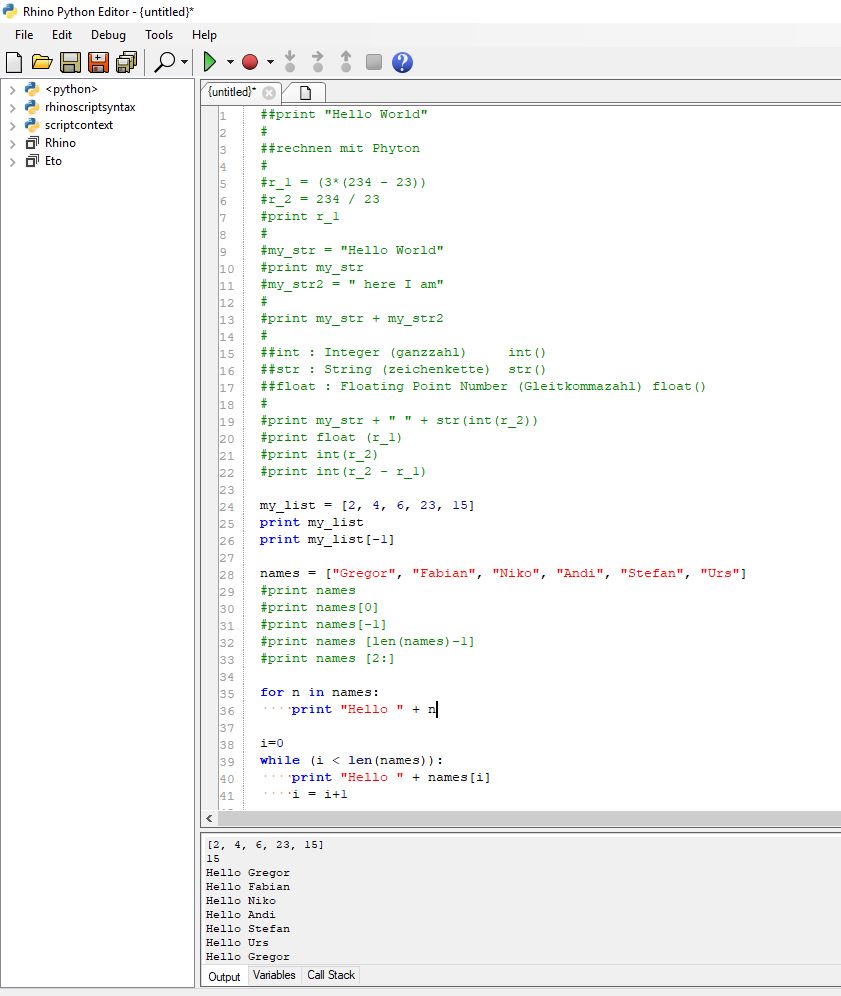Close the {untitled} script tab
Screen dimensions: 841x996
(269, 92)
